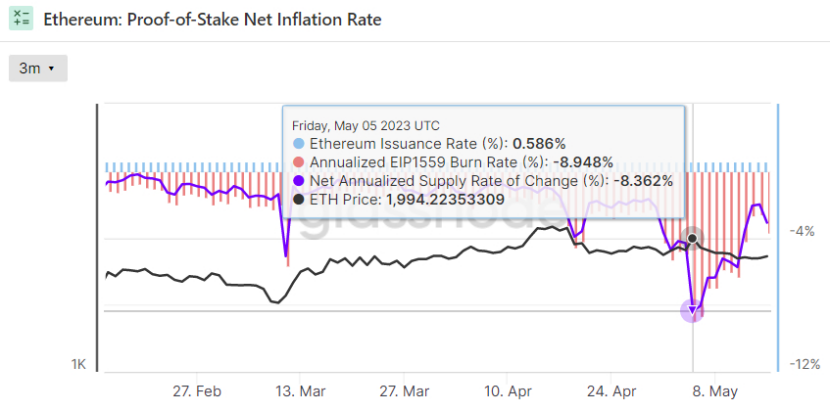This screenshot has width=830, height=412.
Task: Click the '-4%' right axis label
Action: (802, 231)
